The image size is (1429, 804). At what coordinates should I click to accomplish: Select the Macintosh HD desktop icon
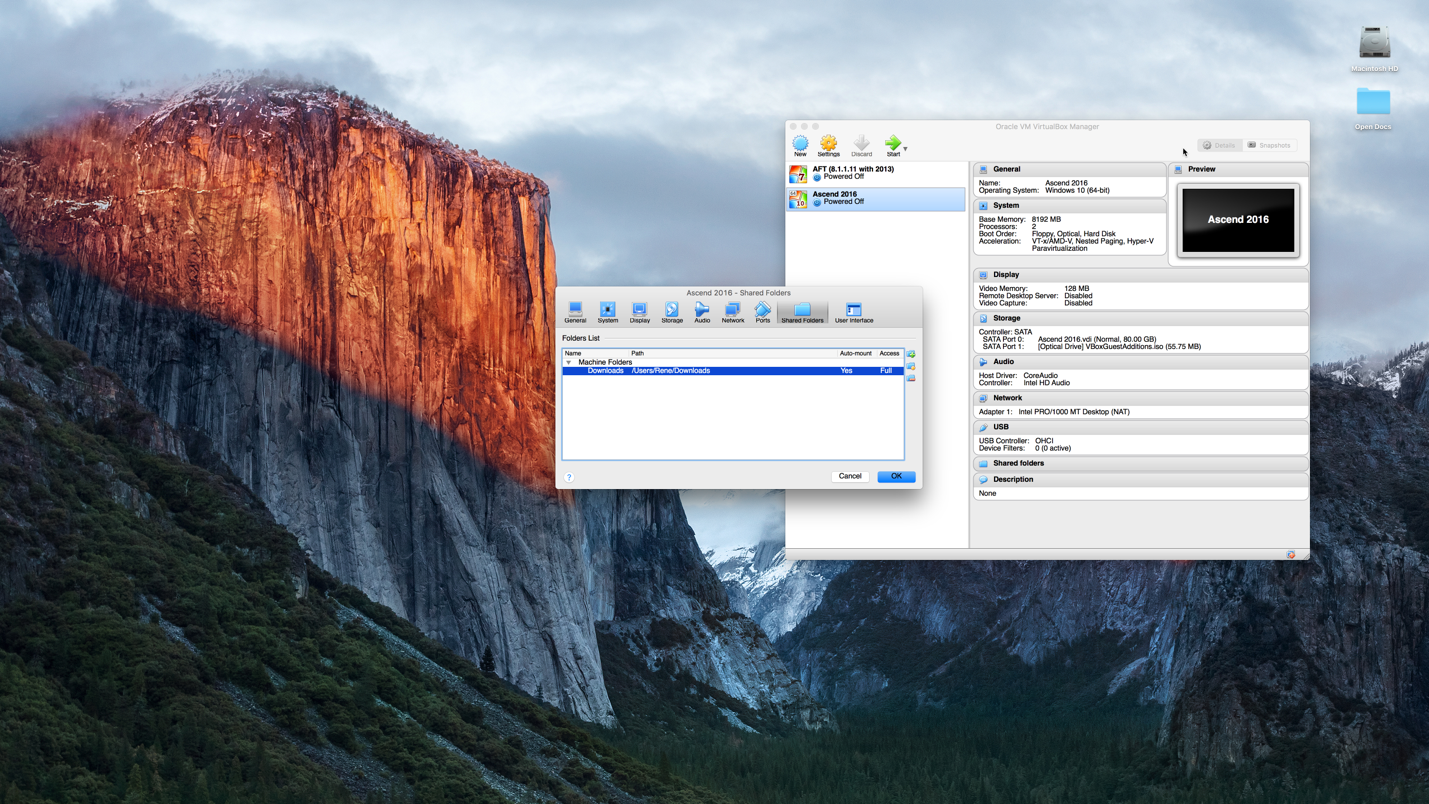1374,49
